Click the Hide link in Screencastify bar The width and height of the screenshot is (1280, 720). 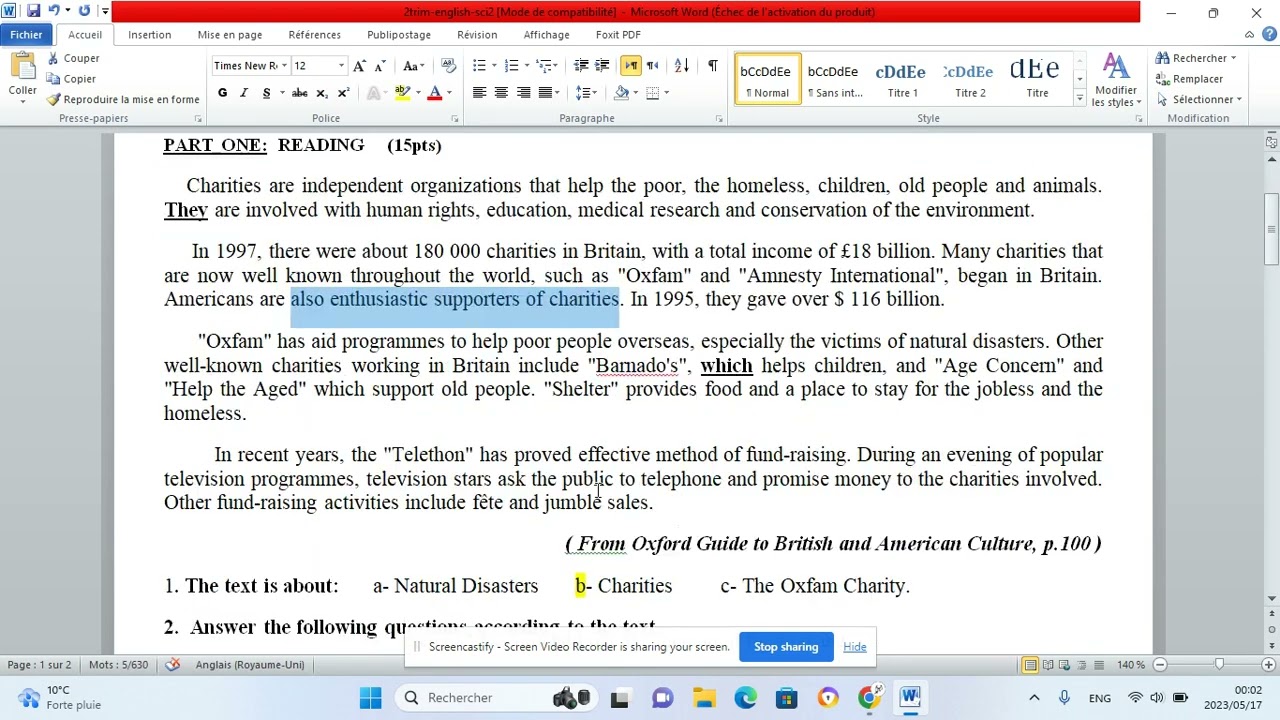point(855,647)
